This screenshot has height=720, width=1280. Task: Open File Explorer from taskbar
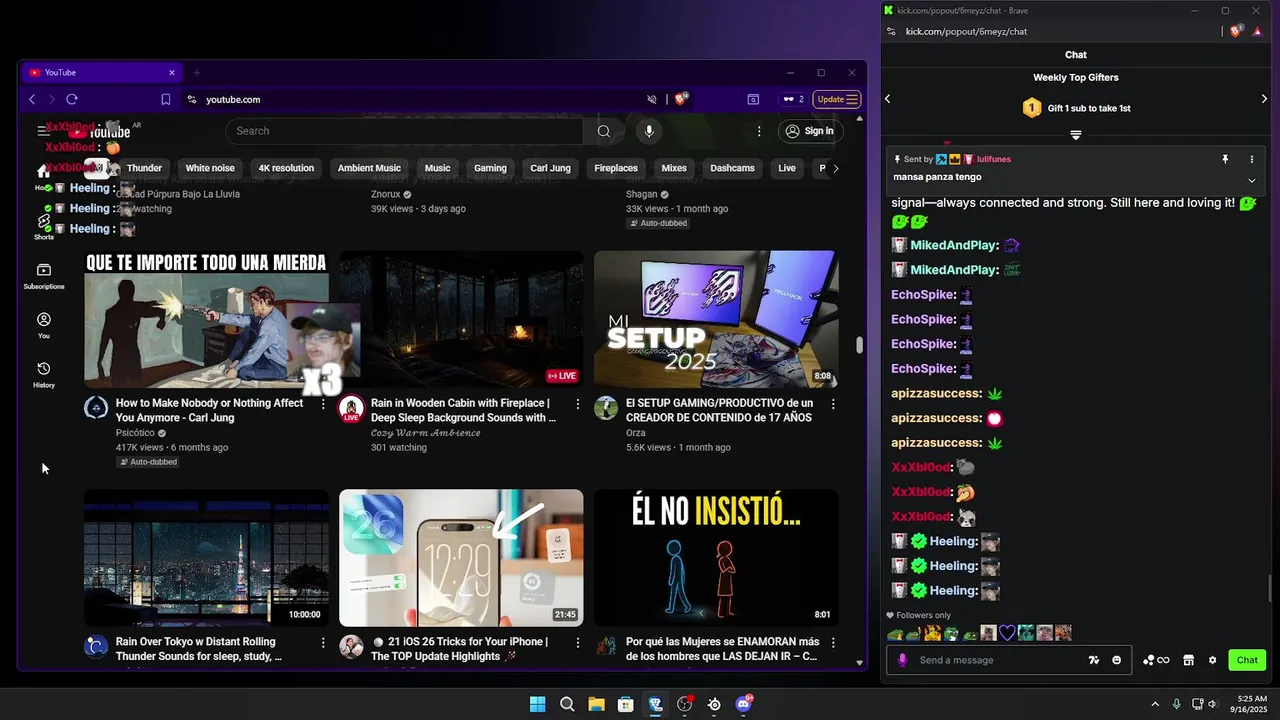(x=596, y=704)
